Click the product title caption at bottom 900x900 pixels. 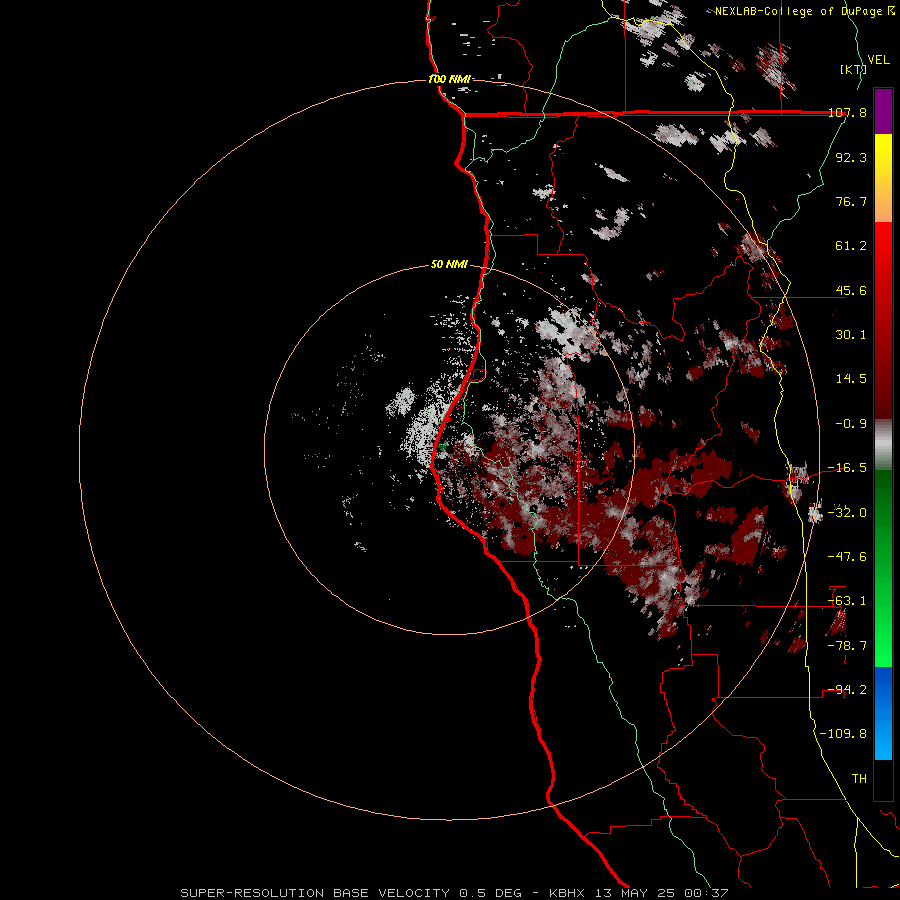[455, 893]
